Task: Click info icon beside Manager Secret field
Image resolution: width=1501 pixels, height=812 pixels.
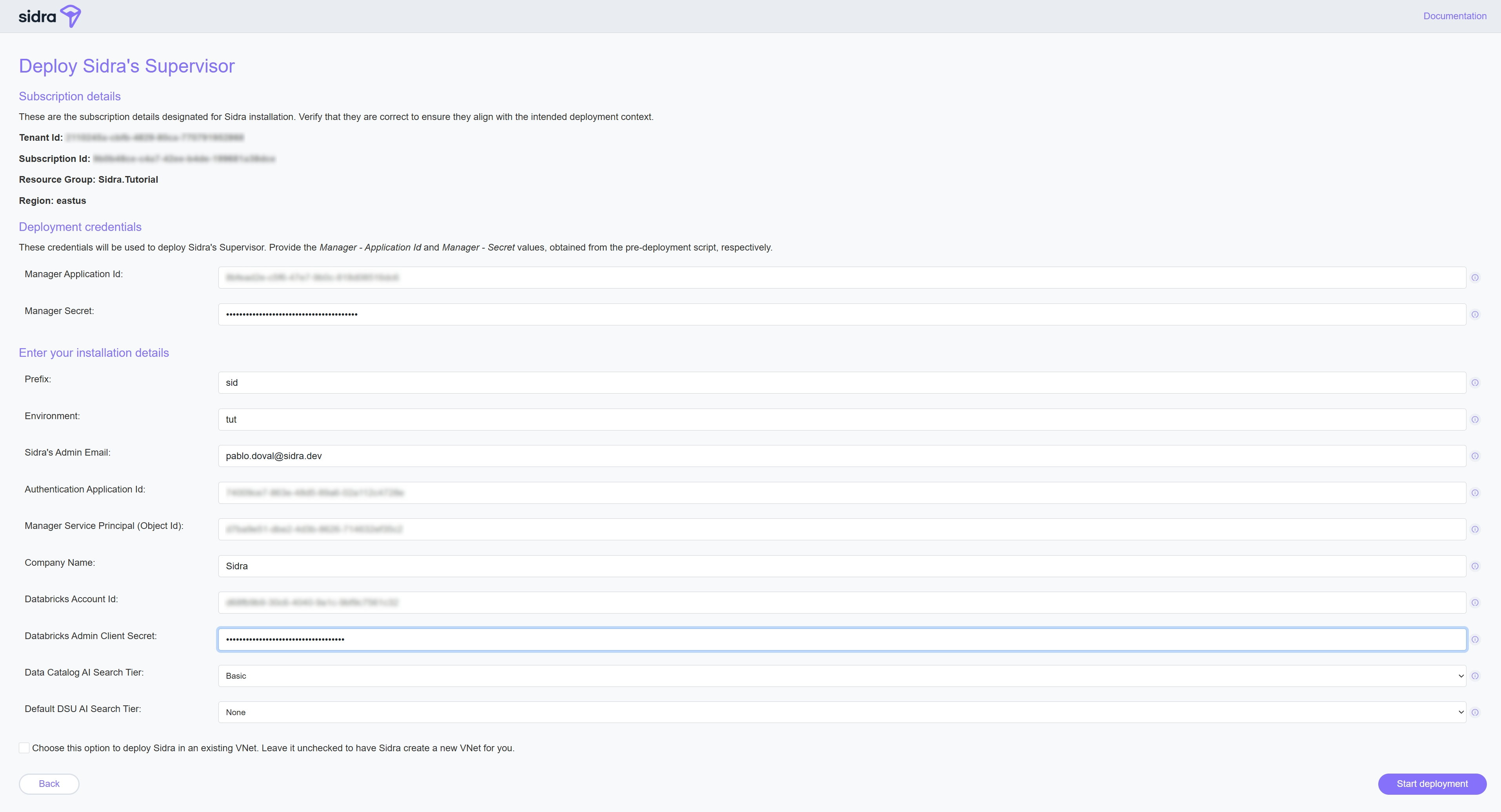Action: pyautogui.click(x=1475, y=314)
